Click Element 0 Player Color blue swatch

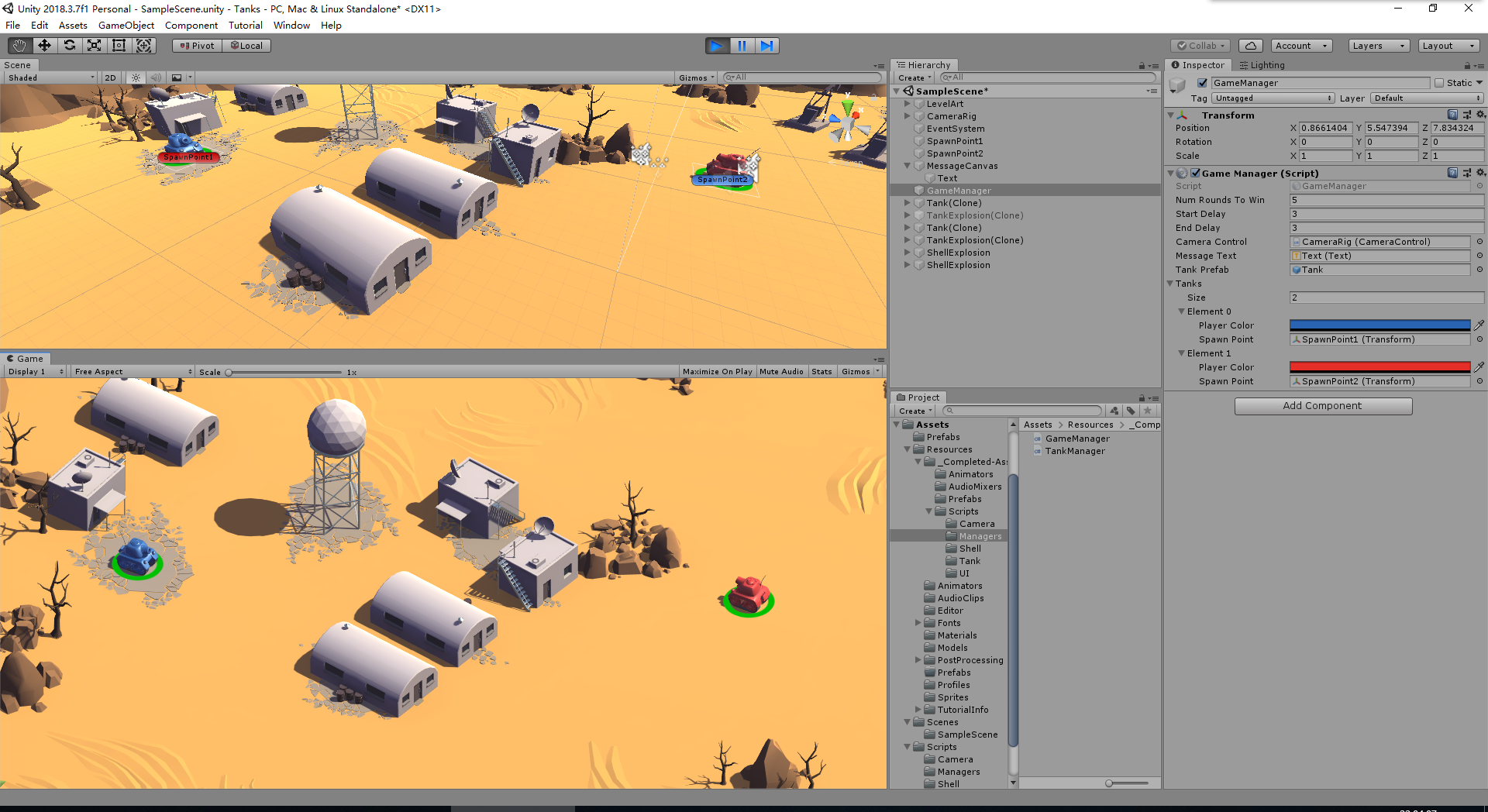[x=1379, y=325]
